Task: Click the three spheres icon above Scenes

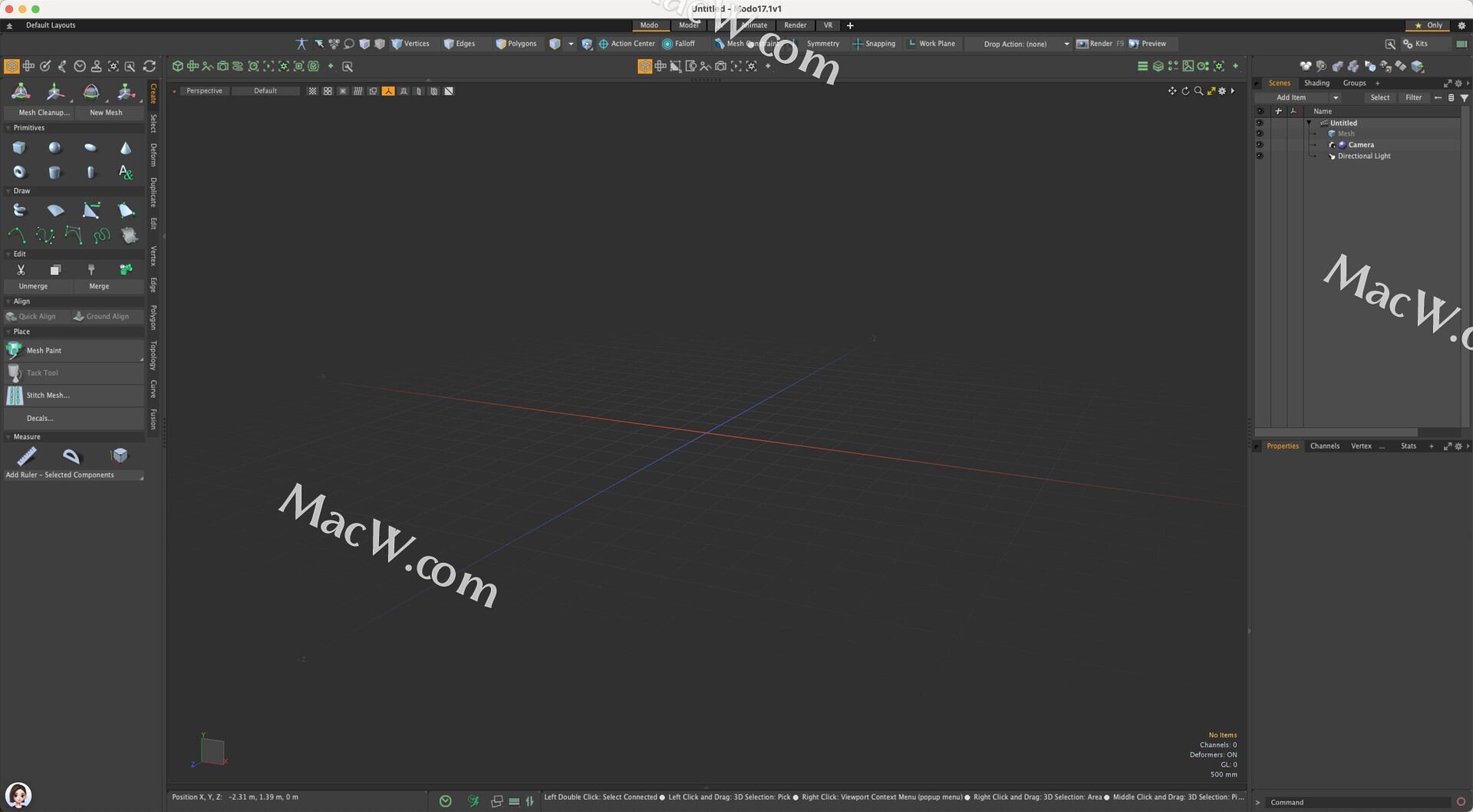Action: [1305, 67]
